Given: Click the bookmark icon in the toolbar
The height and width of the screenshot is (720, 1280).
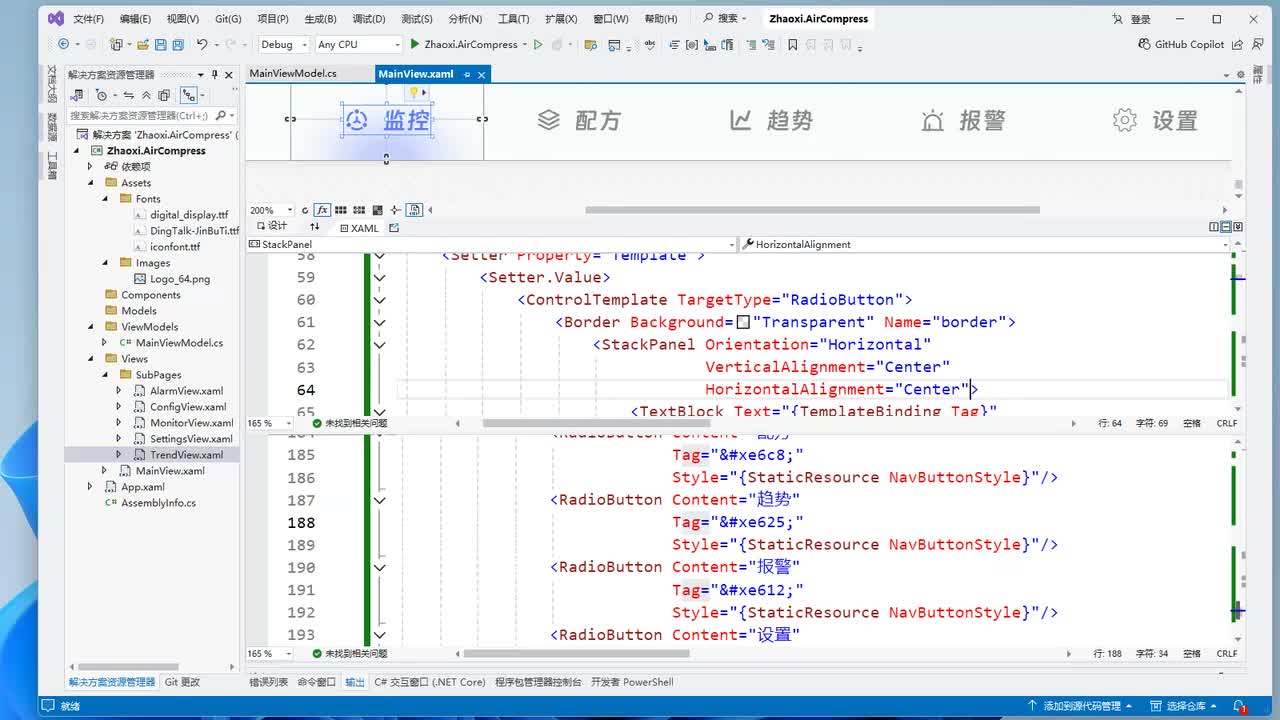Looking at the screenshot, I should (x=793, y=44).
